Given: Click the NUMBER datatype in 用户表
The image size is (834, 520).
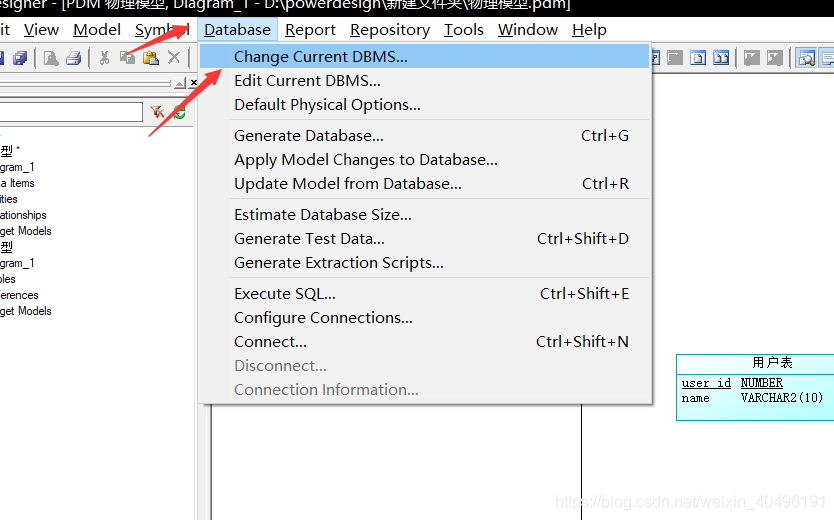Looking at the screenshot, I should [x=762, y=383].
